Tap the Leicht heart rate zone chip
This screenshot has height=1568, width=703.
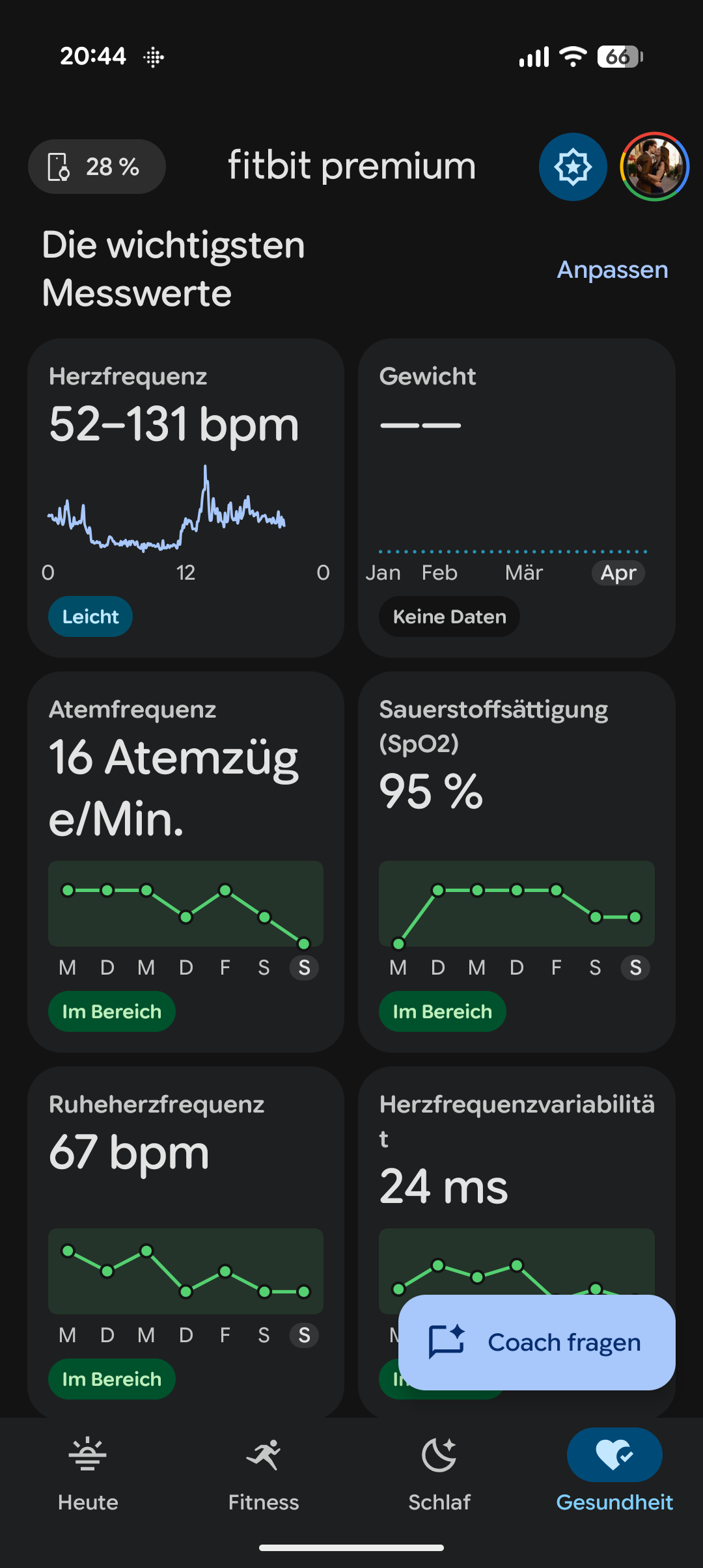90,617
